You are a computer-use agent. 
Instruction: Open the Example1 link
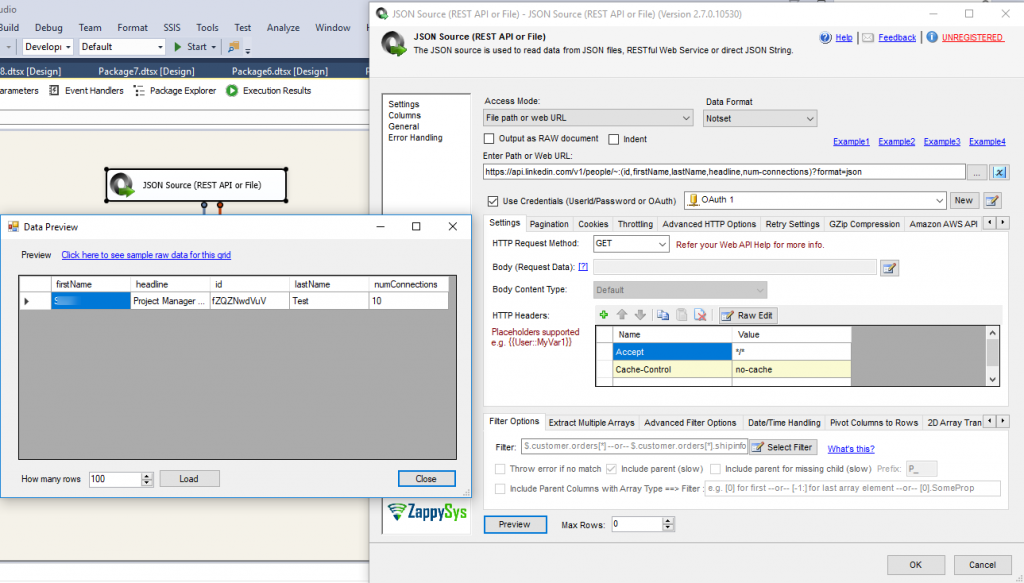[851, 141]
